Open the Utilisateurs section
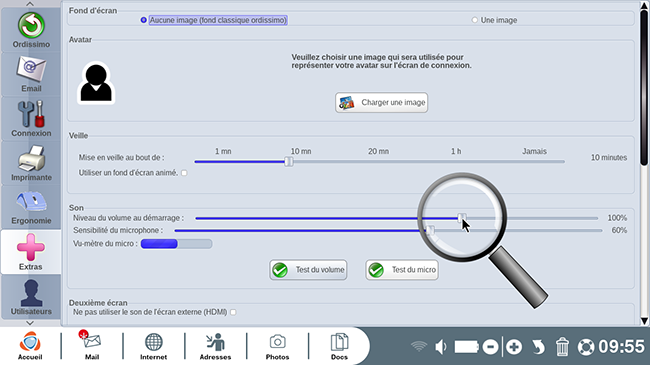650x365 pixels. [31, 297]
